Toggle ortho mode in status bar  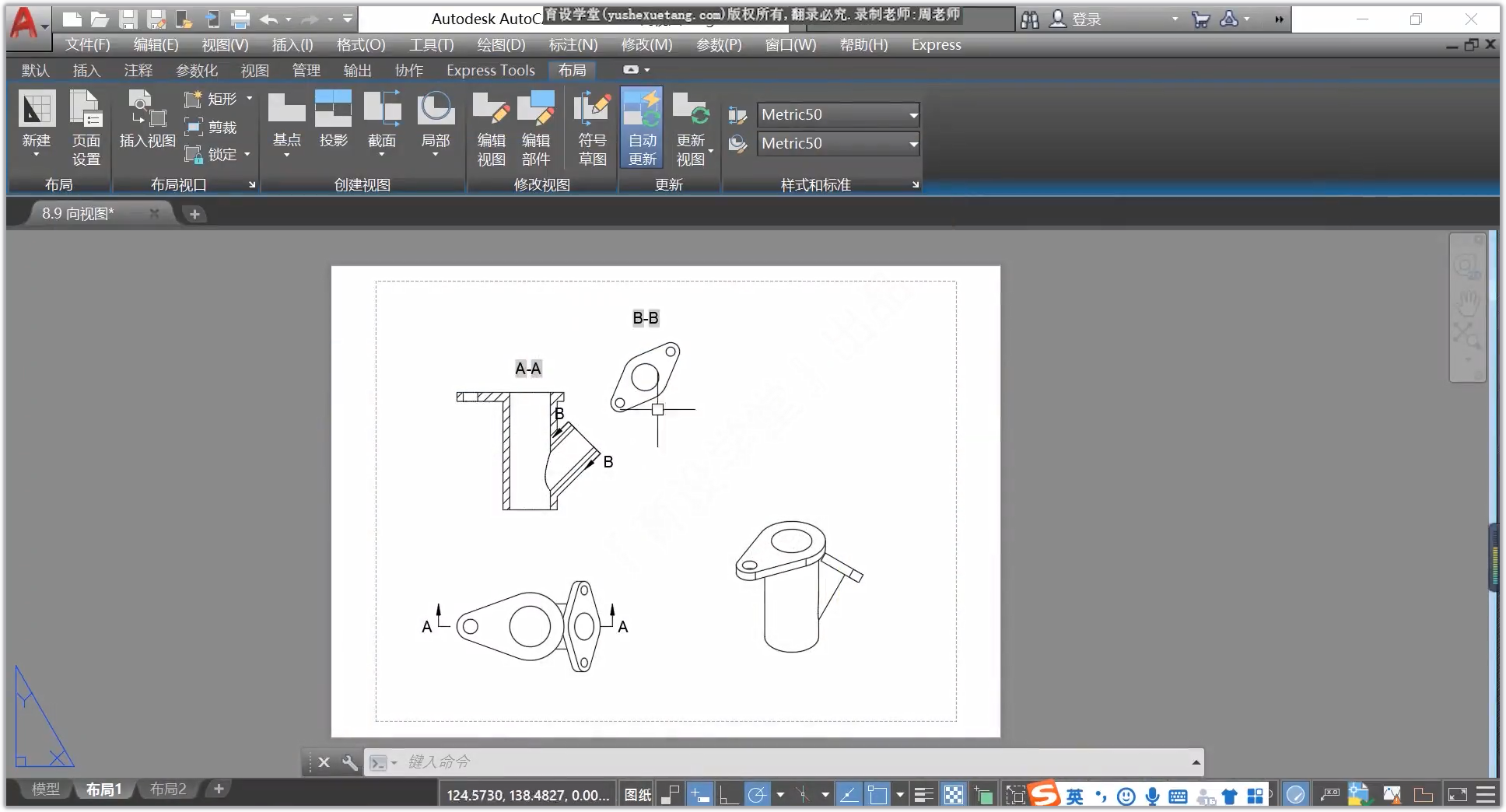point(728,795)
